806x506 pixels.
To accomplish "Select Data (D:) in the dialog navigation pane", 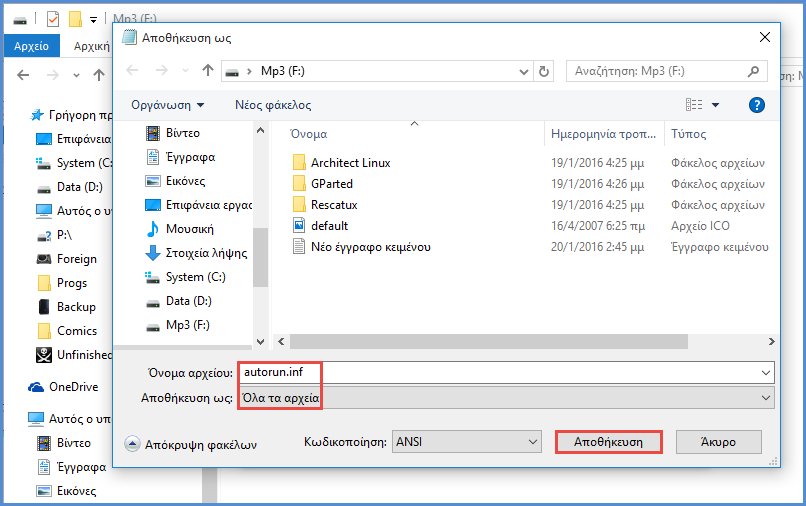I will [179, 301].
